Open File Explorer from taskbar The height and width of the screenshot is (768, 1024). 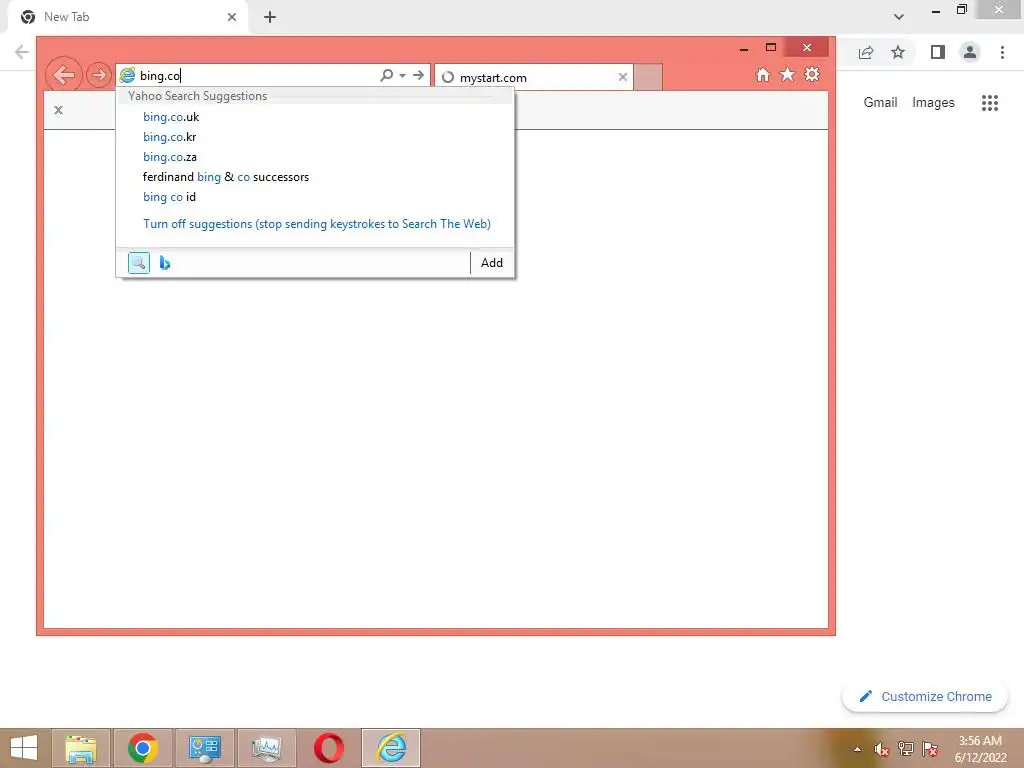[x=80, y=748]
